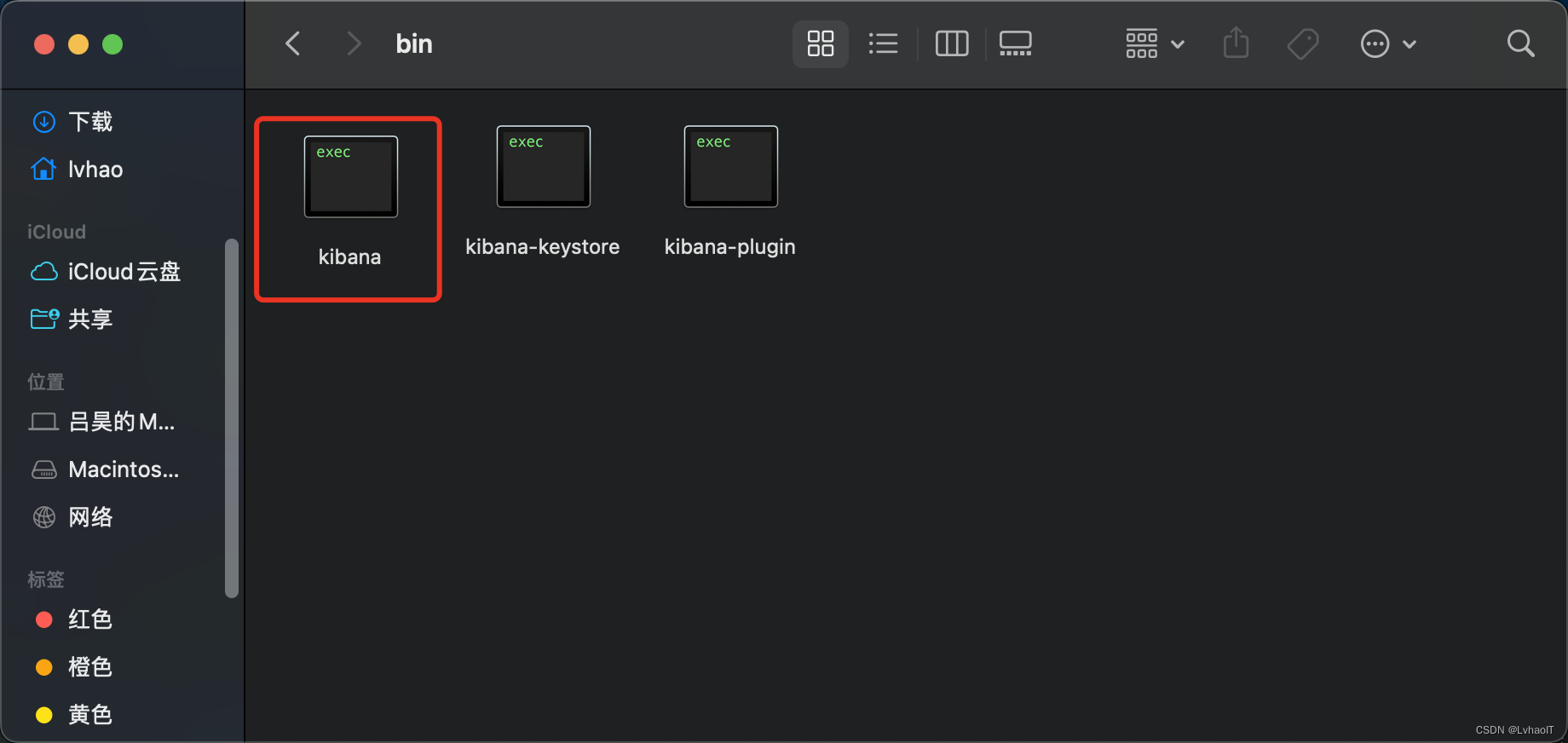Click the bin window title

pos(414,43)
